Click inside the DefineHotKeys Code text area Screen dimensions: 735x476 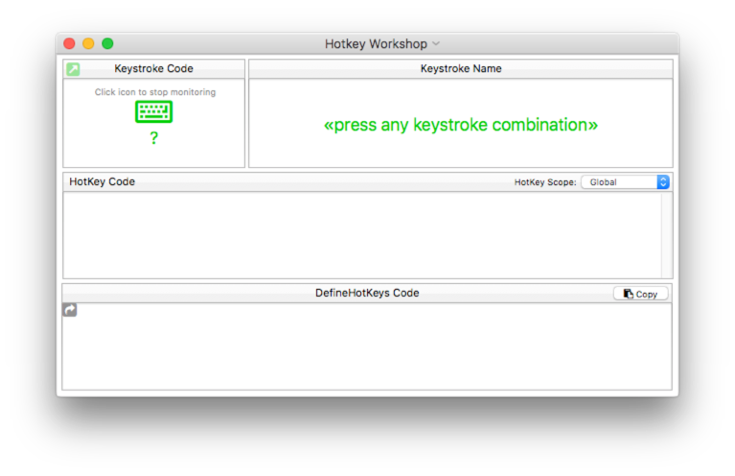pyautogui.click(x=367, y=346)
